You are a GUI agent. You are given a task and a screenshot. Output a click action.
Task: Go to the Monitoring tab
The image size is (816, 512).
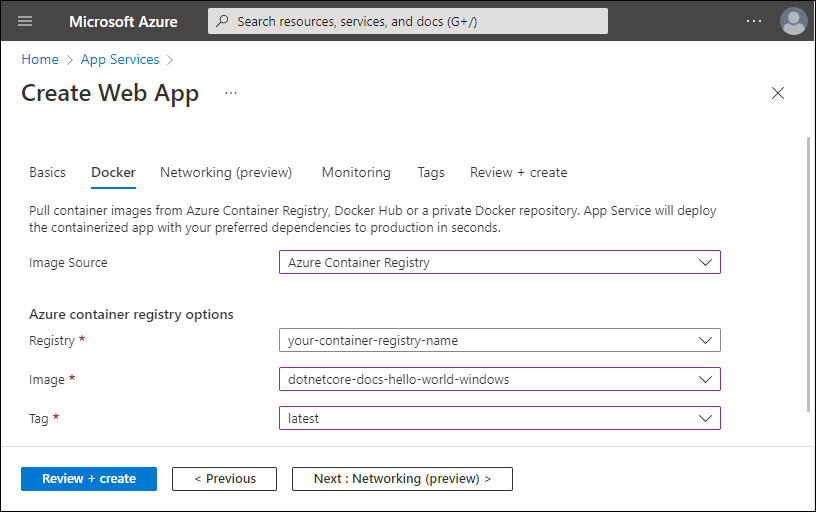pos(356,172)
